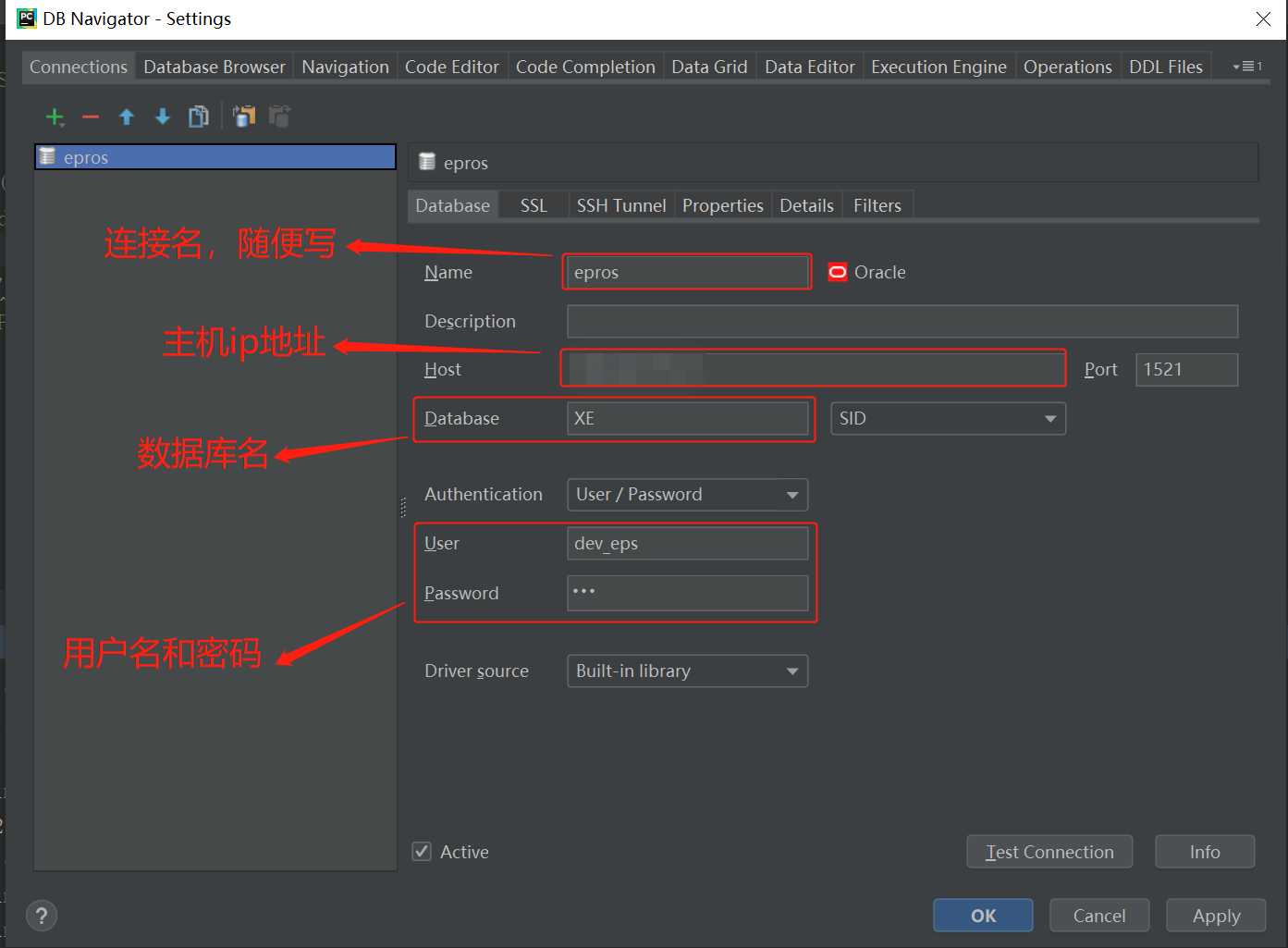Image resolution: width=1288 pixels, height=948 pixels.
Task: Cancel the settings dialog
Action: click(x=1099, y=916)
